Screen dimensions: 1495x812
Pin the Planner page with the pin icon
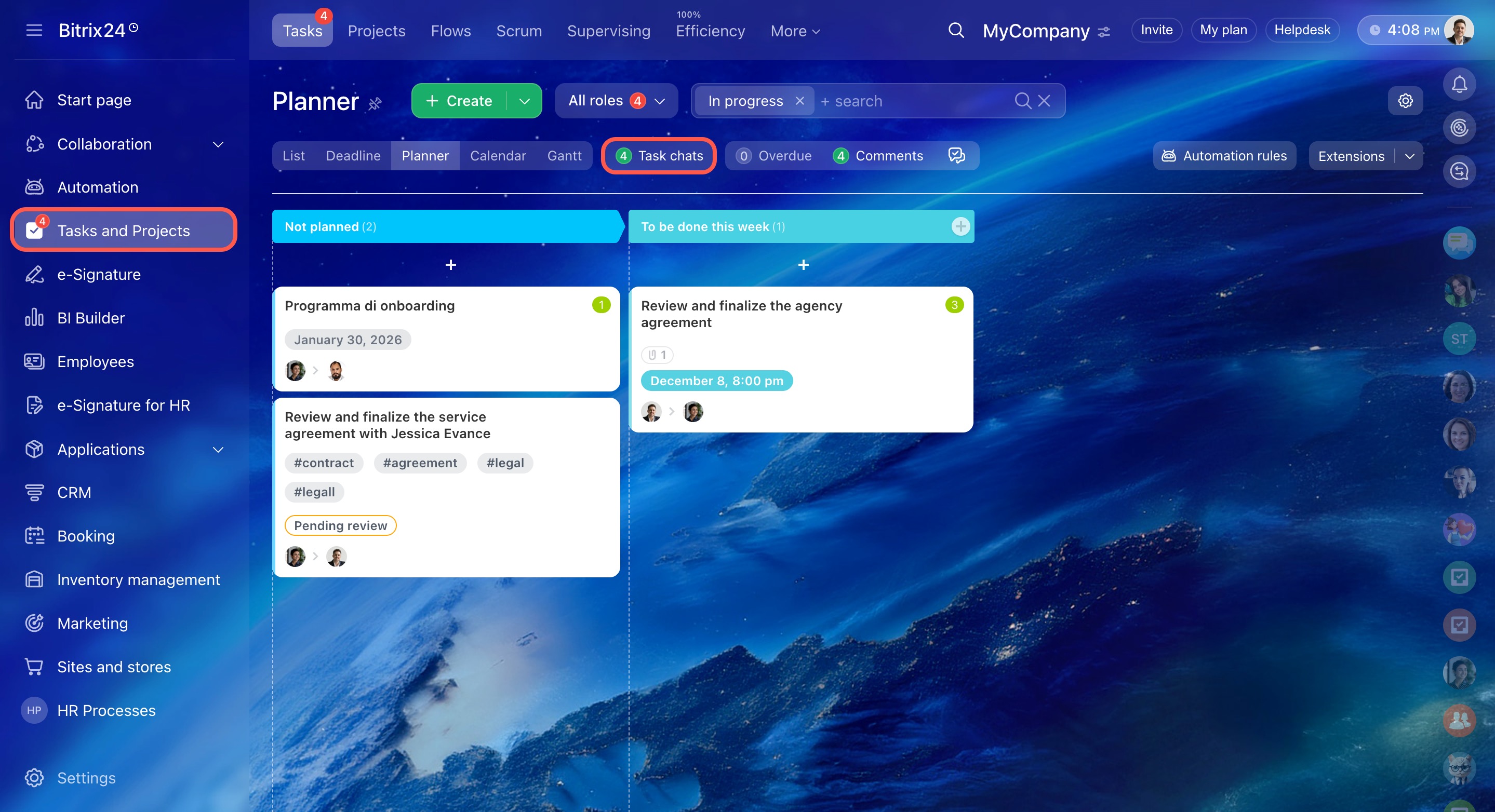(x=376, y=104)
